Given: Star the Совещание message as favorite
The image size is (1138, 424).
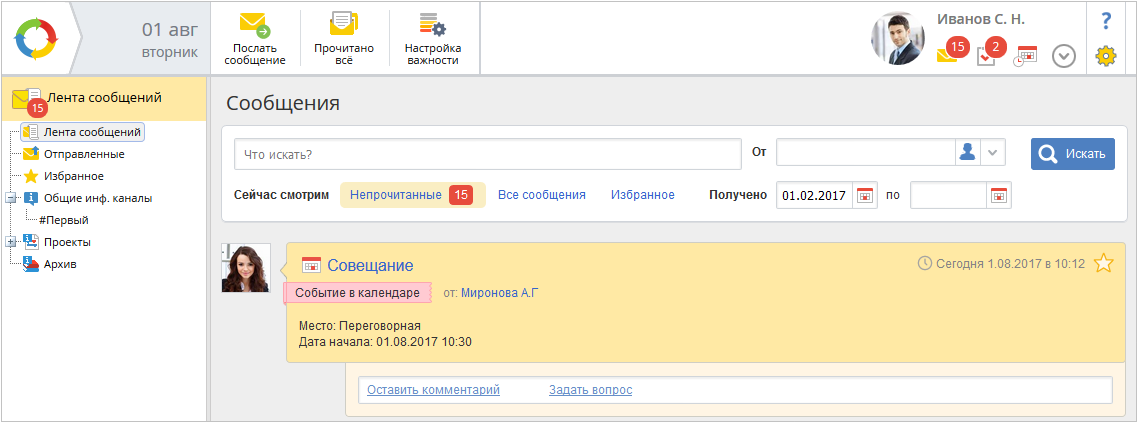Looking at the screenshot, I should click(x=1103, y=263).
